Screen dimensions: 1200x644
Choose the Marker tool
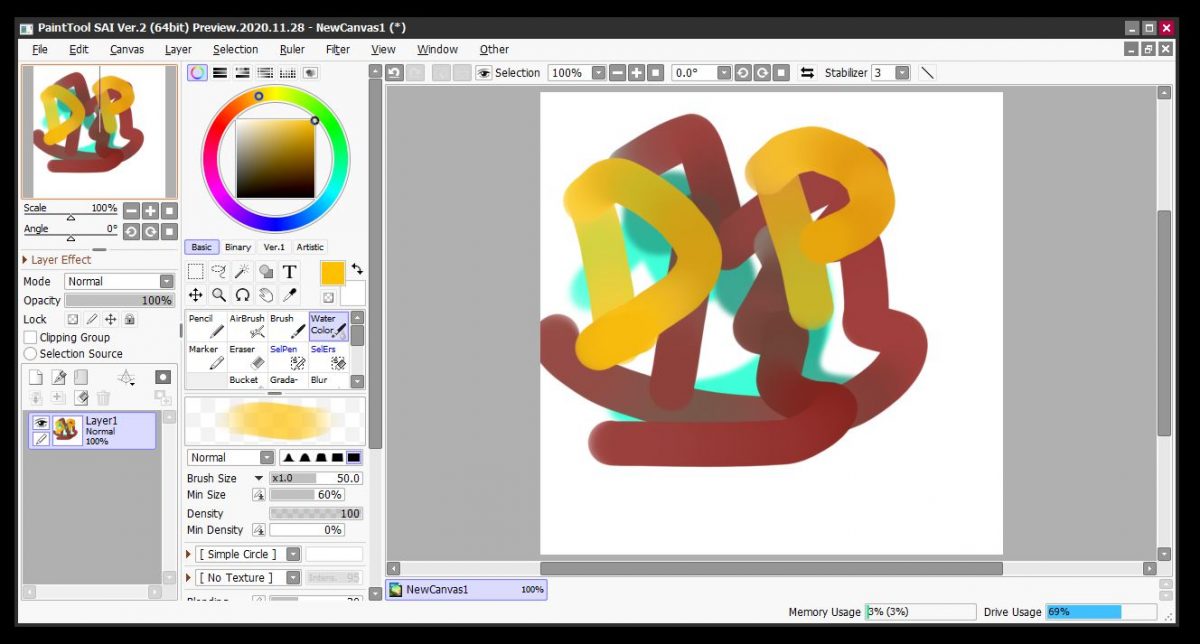click(x=206, y=357)
